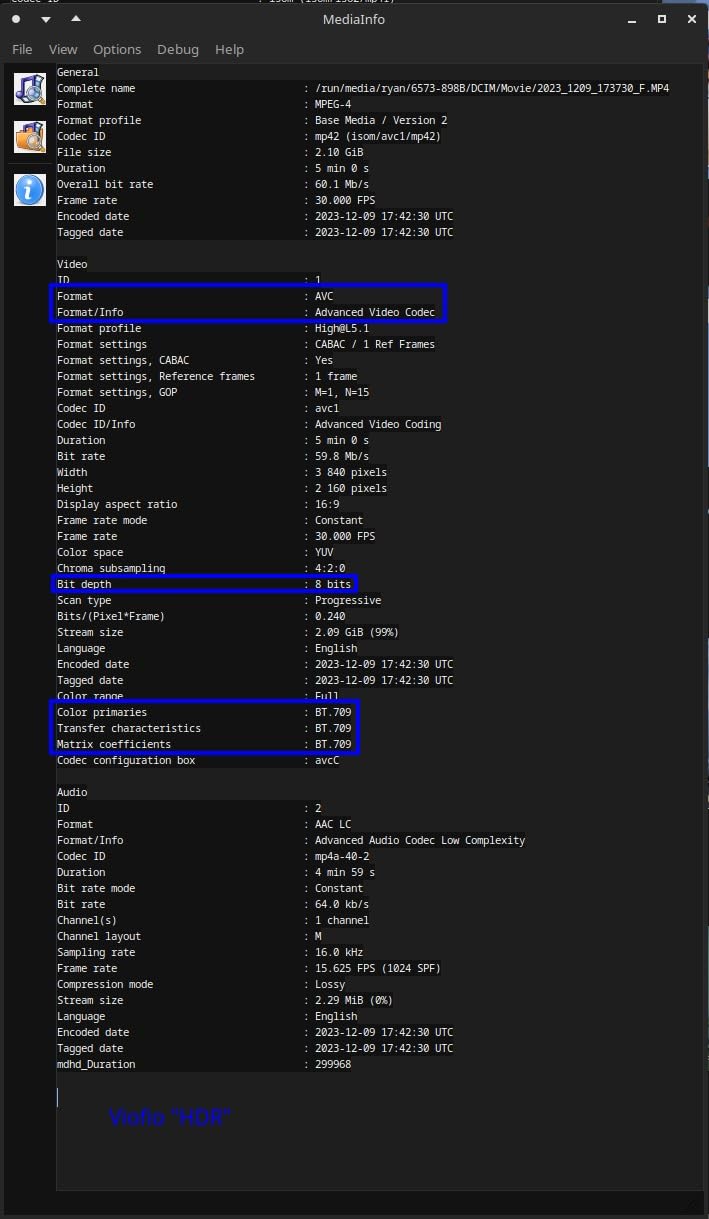Select the 60.1 Mb/s overall bit rate
The width and height of the screenshot is (709, 1219).
(342, 184)
